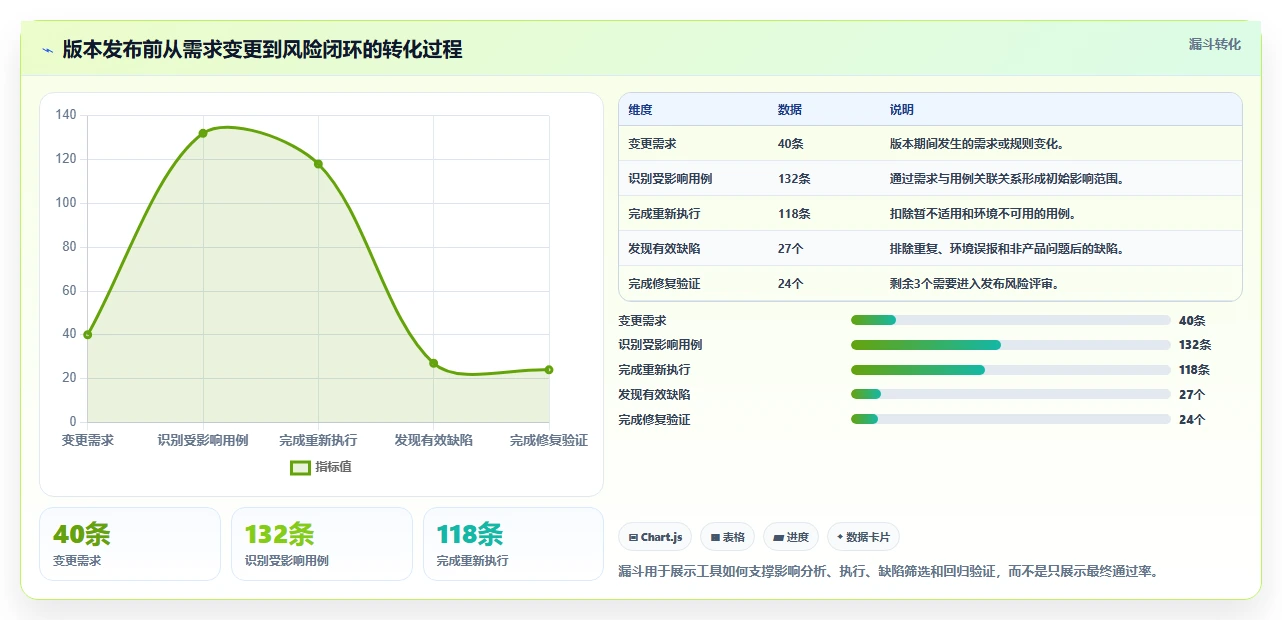Screen dimensions: 1282x620
Task: Click the chart point for 完成重新执行
Action: 318,164
